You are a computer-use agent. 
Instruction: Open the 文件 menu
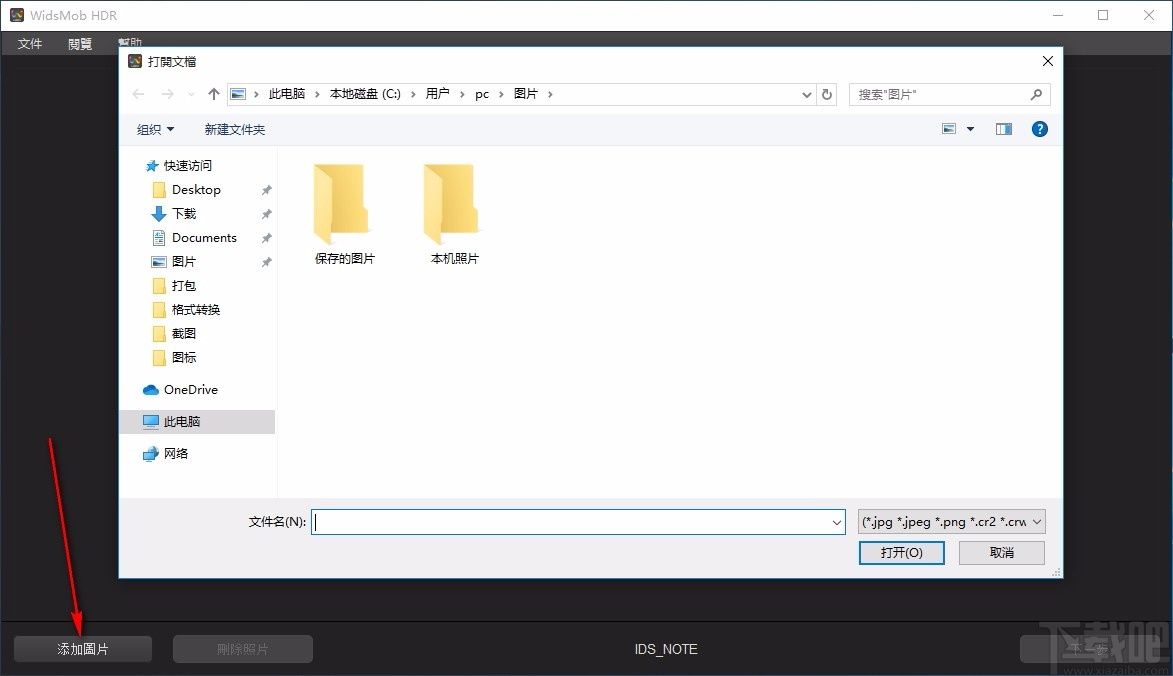coord(29,43)
